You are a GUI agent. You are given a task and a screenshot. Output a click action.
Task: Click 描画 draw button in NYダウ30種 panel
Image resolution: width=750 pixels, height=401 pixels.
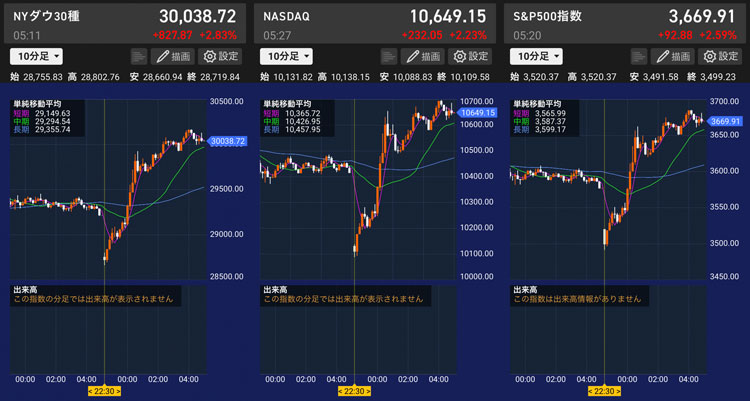pos(173,56)
